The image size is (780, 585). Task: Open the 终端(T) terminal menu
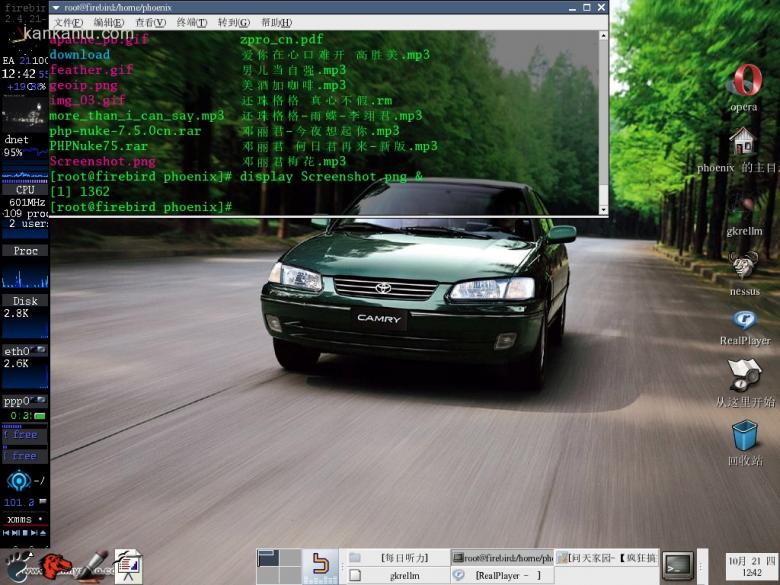192,23
